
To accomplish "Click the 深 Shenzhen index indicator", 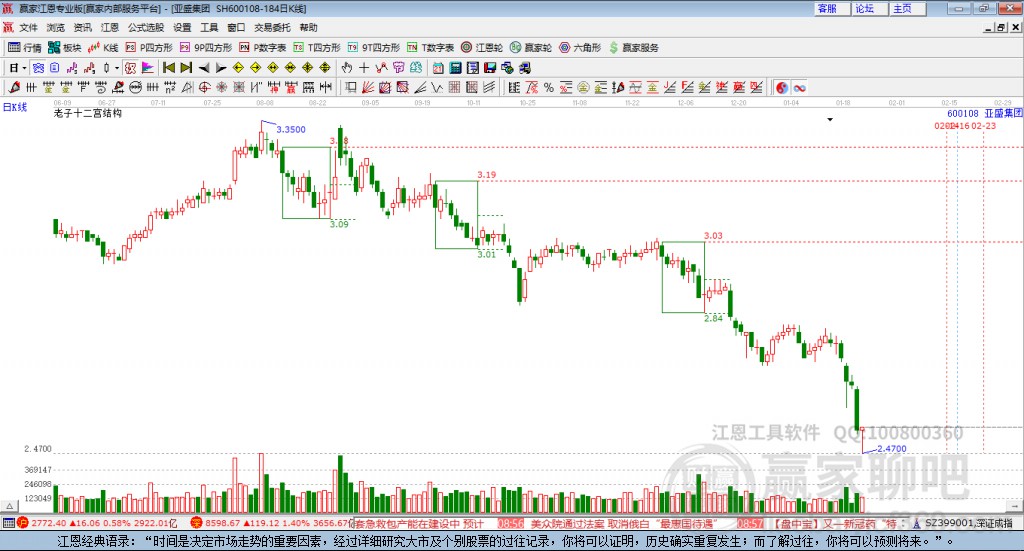I will click(196, 522).
